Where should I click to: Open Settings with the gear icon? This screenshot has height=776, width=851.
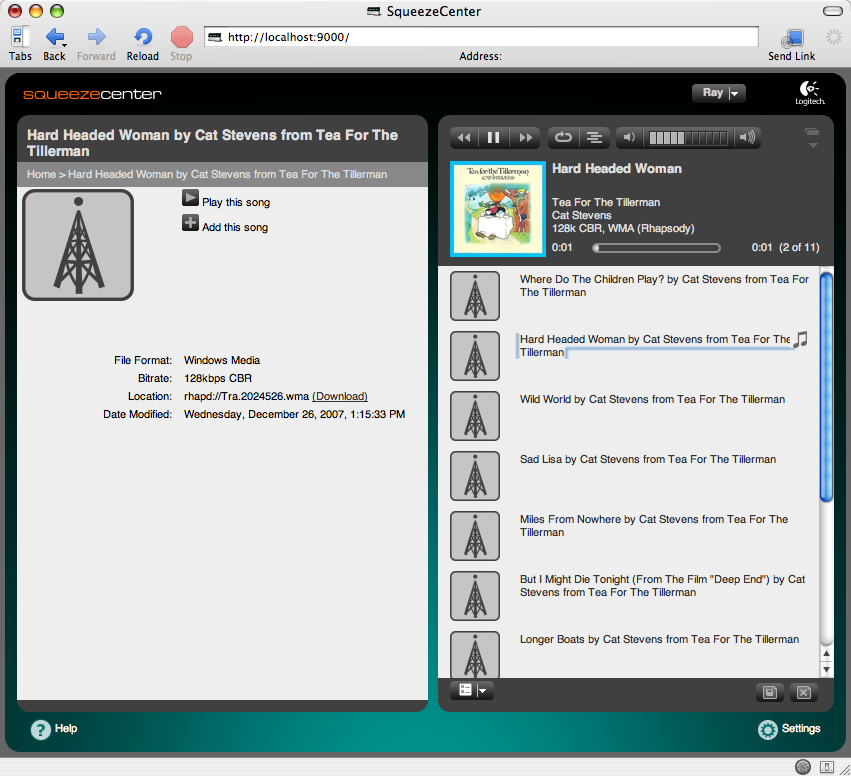768,729
